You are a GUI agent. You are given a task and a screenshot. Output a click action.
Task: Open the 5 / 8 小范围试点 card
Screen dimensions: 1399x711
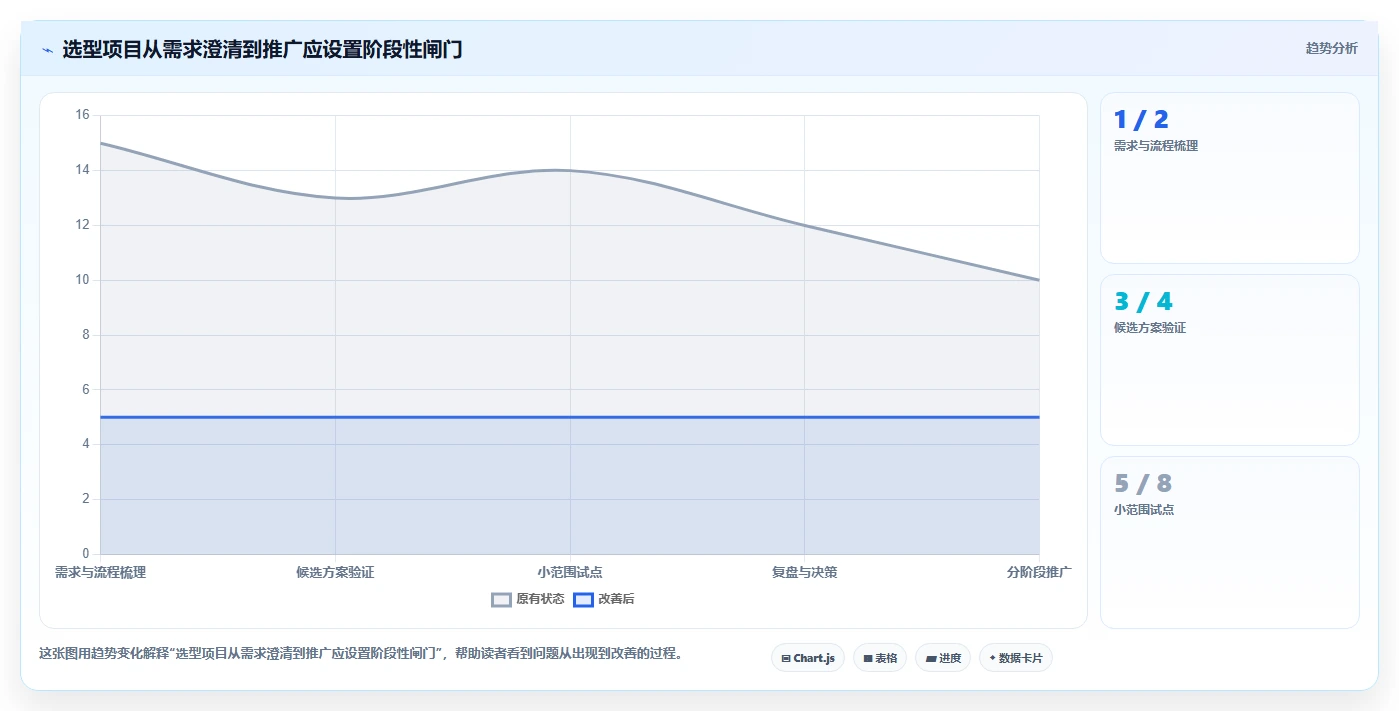(1229, 542)
